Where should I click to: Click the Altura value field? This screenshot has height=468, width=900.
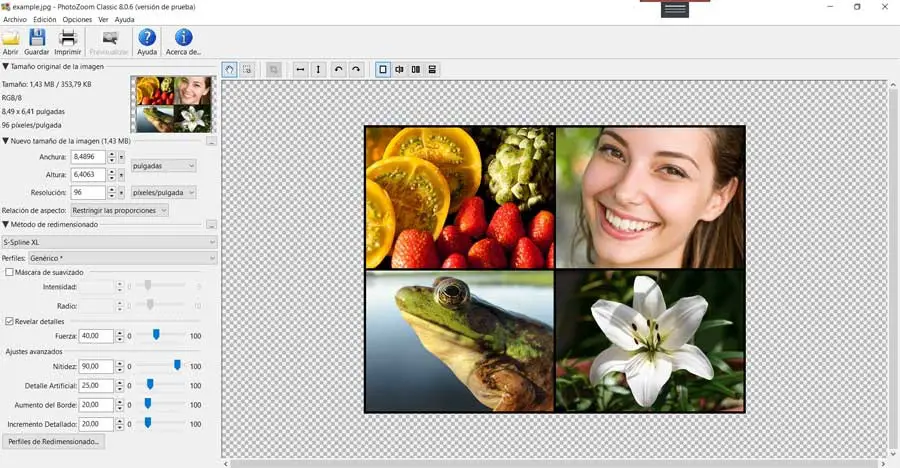coord(88,175)
